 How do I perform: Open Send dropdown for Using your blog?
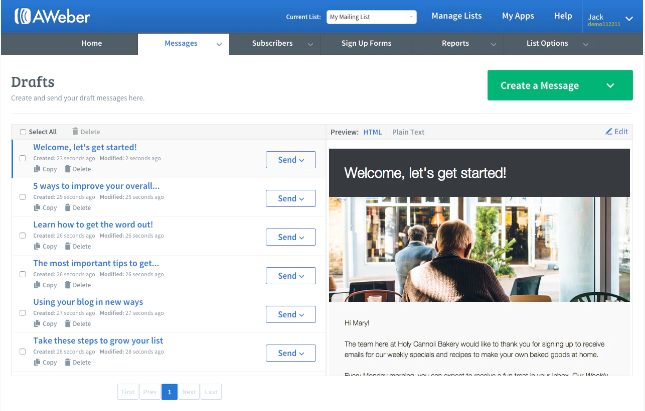291,314
